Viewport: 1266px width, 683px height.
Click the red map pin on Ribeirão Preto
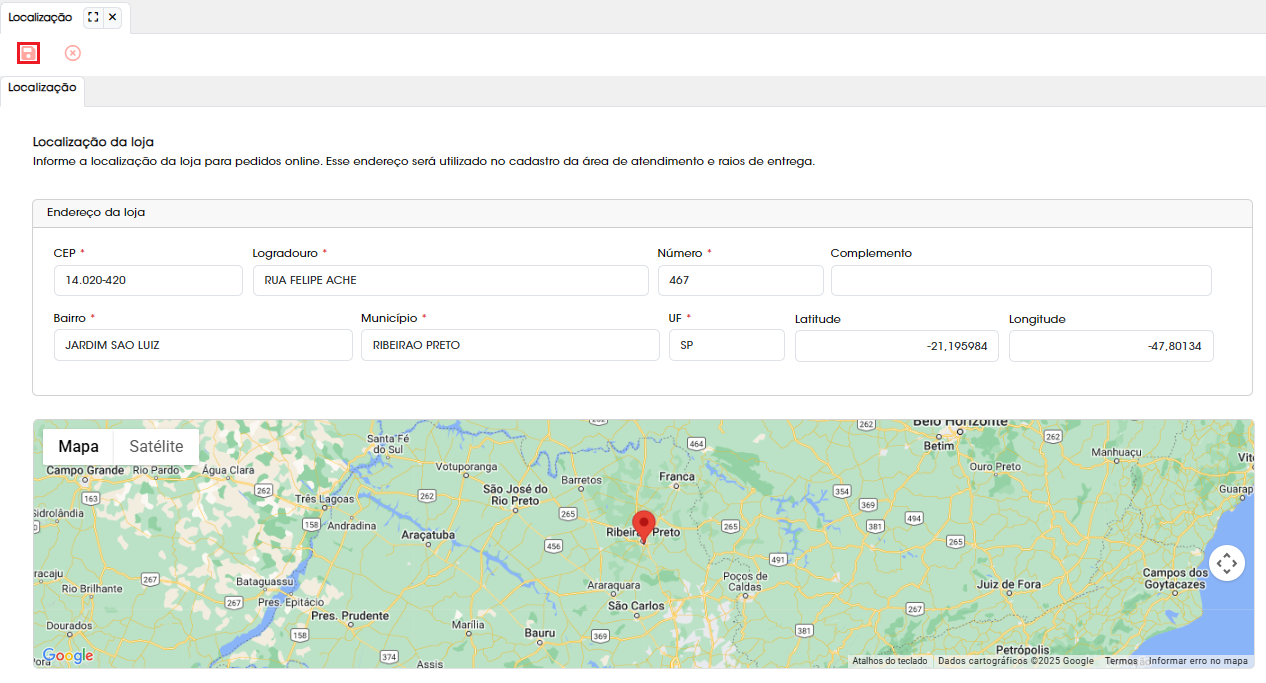pyautogui.click(x=645, y=527)
